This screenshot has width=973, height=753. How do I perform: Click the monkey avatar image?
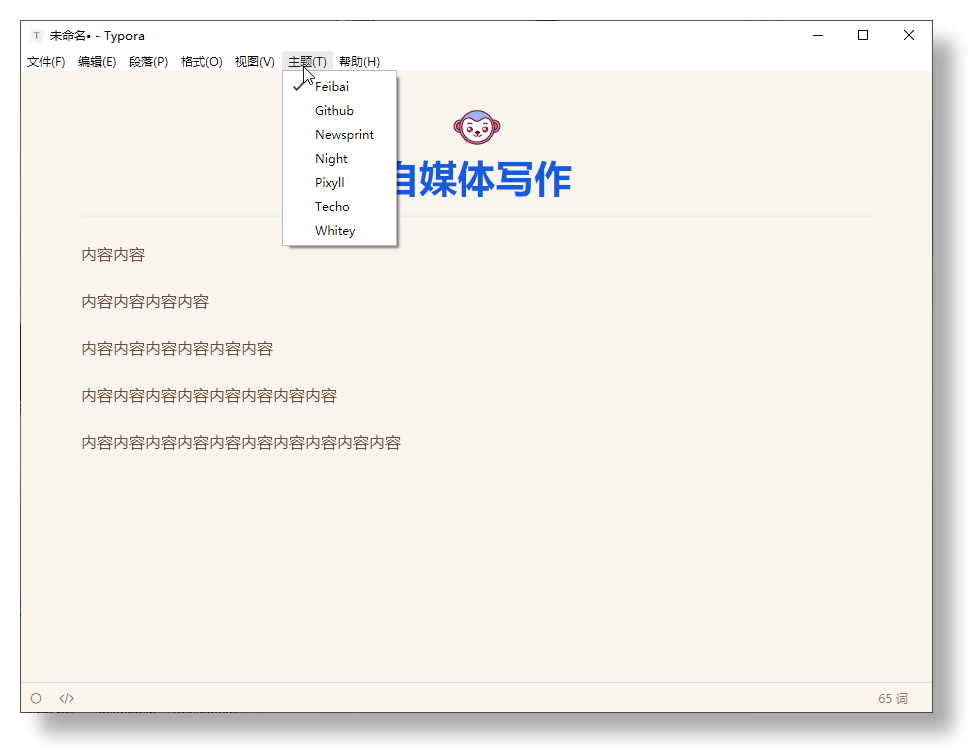tap(476, 127)
